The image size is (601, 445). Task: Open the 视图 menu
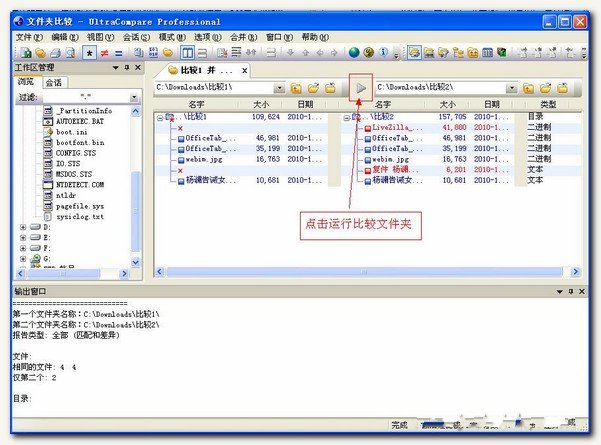pyautogui.click(x=101, y=37)
